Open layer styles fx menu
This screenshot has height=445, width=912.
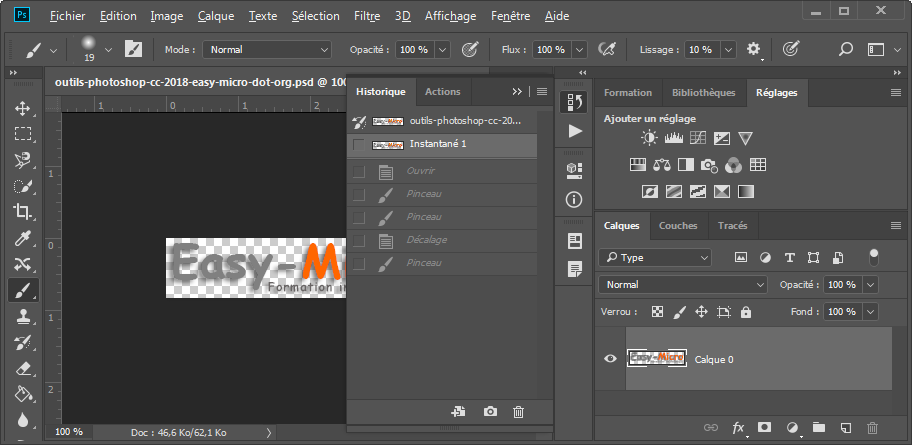(738, 428)
